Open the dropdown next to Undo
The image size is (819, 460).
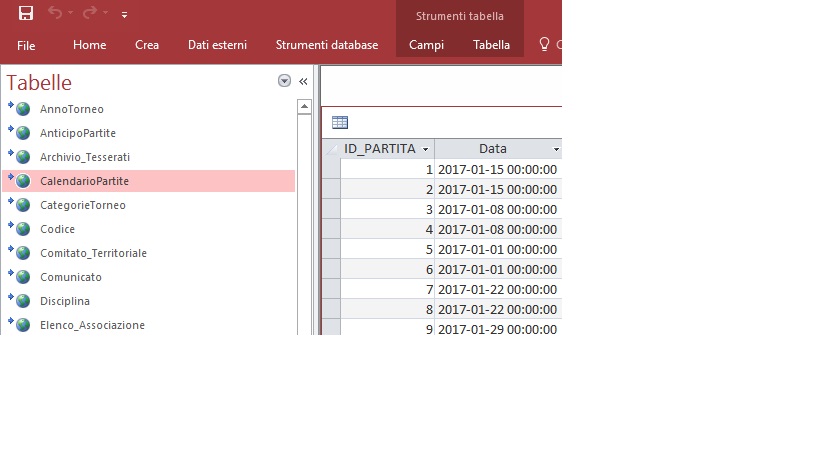coord(71,13)
